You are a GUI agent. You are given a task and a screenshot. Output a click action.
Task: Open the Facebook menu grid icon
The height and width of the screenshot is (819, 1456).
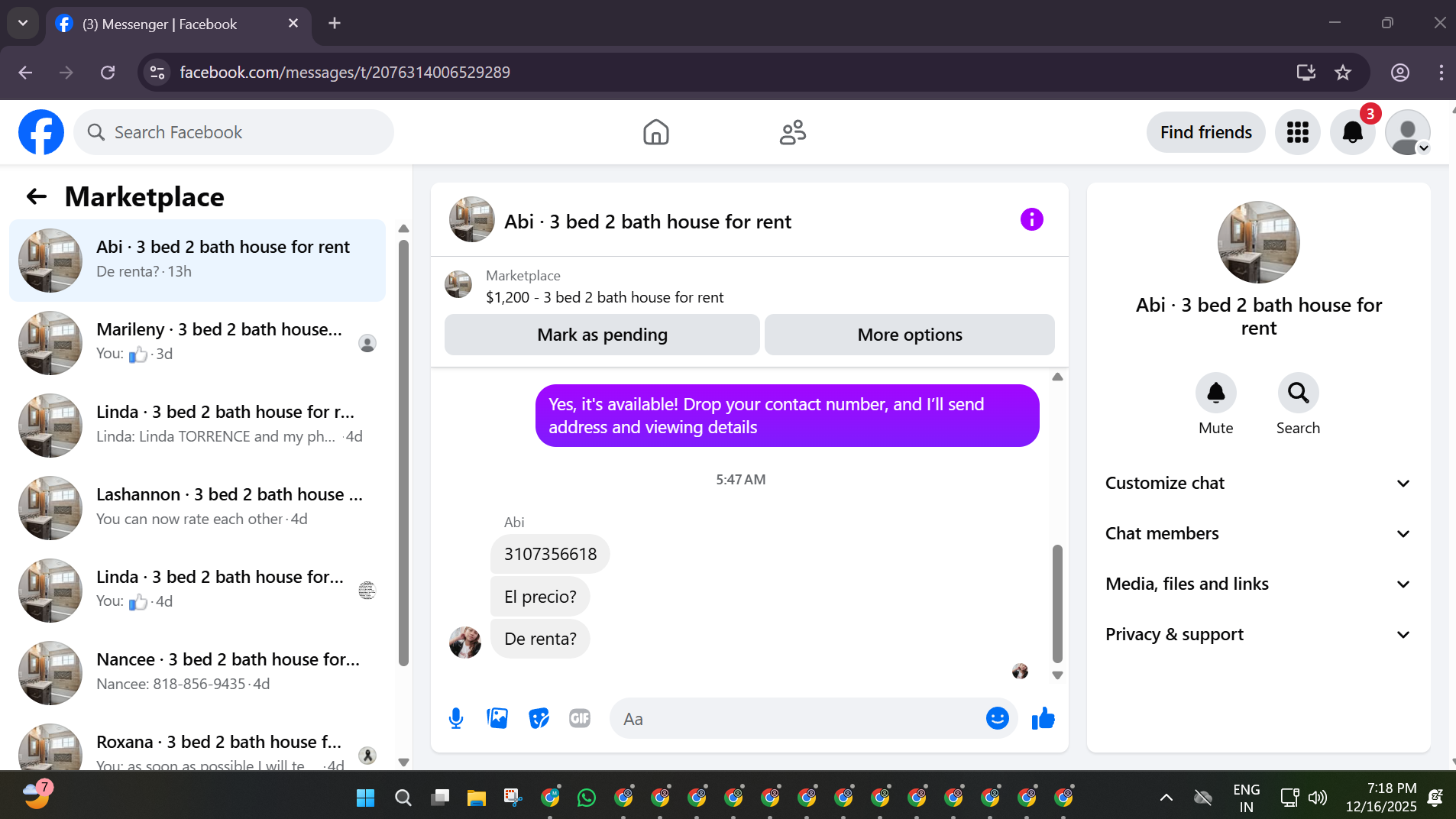coord(1297,132)
